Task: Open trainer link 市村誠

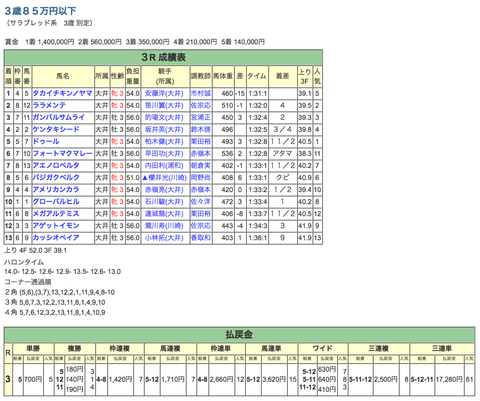Action: (201, 94)
